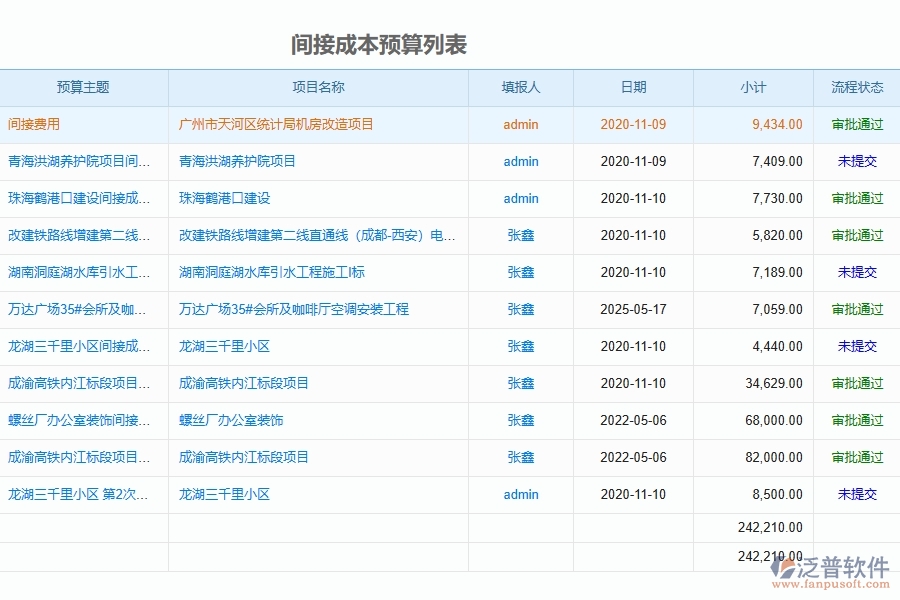Select the 成渝高铁内江标段项目 project link
The image size is (900, 600).
pyautogui.click(x=243, y=383)
